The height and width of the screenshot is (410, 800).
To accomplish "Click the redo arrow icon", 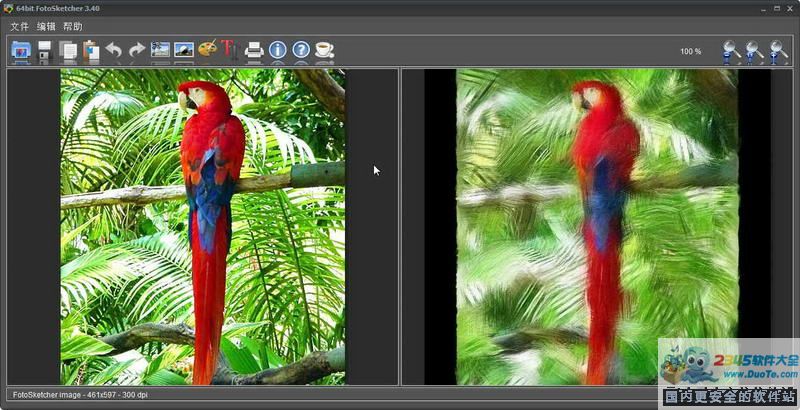I will click(137, 50).
